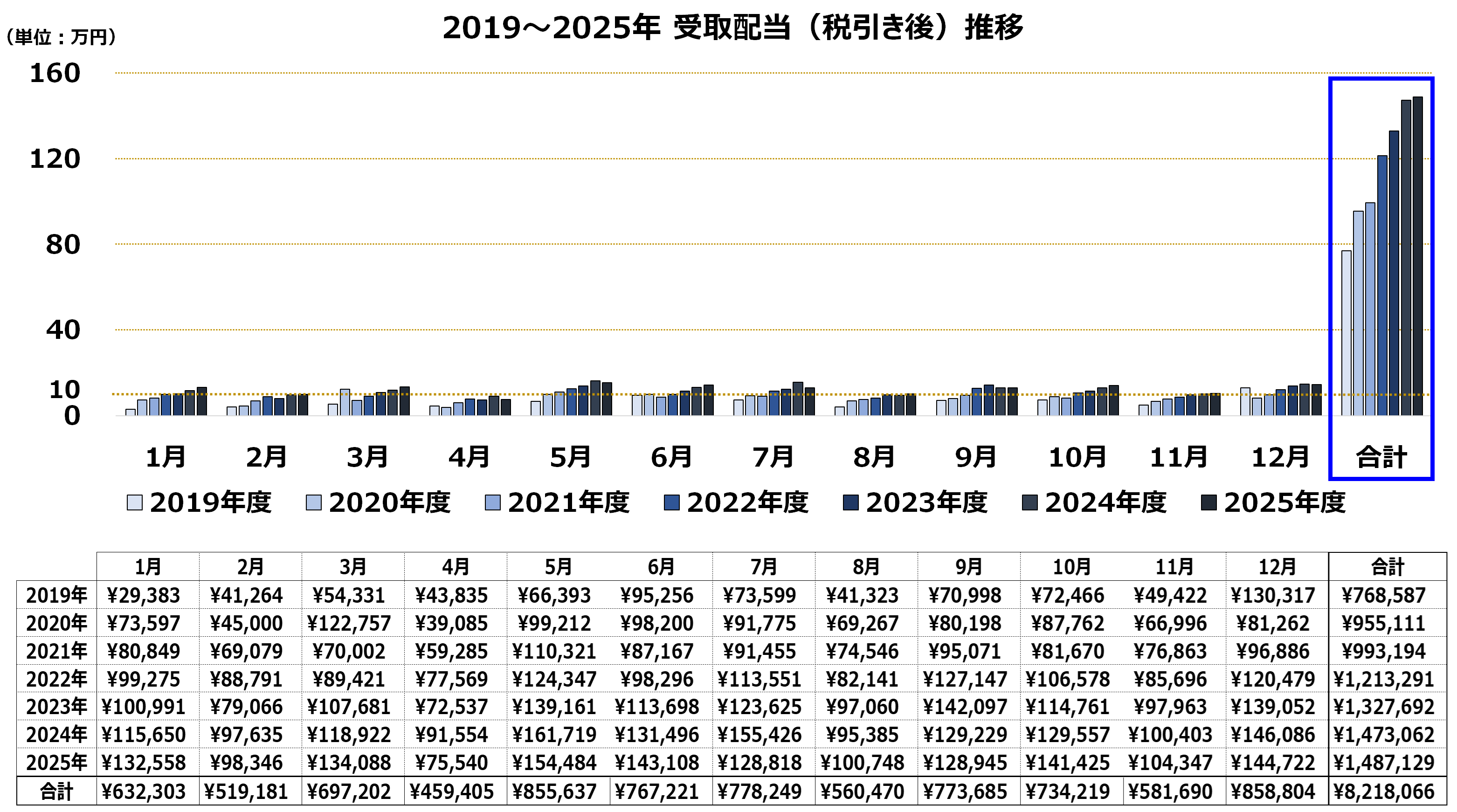Image resolution: width=1457 pixels, height=812 pixels.
Task: Click the 2019 total bar in 合計 group
Action: pyautogui.click(x=1346, y=334)
